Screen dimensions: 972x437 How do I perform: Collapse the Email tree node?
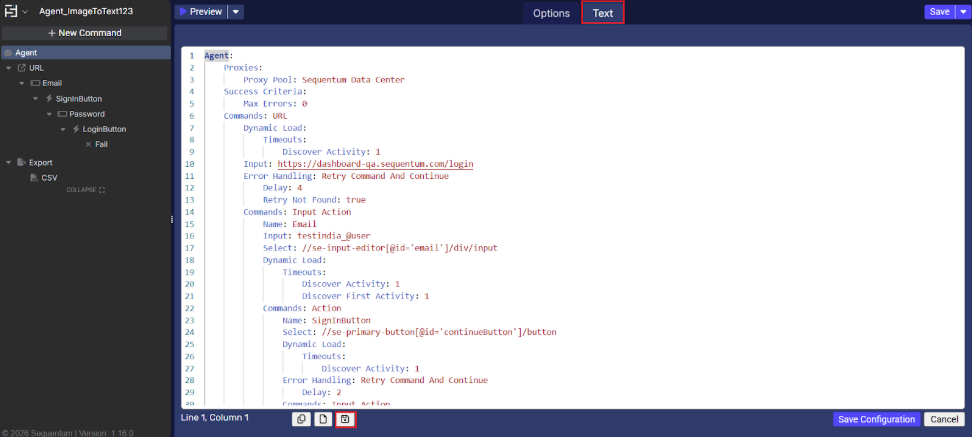point(21,83)
